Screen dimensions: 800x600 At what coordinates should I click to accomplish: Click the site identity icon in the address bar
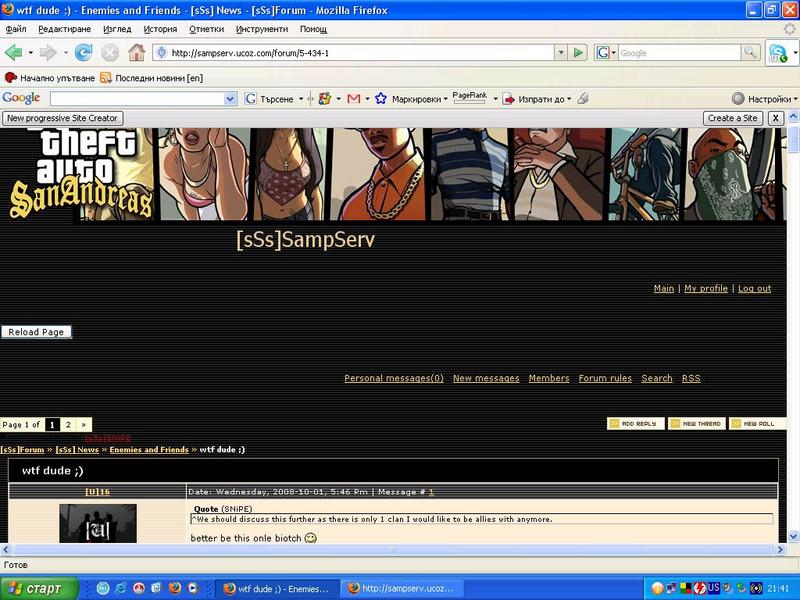pyautogui.click(x=162, y=53)
